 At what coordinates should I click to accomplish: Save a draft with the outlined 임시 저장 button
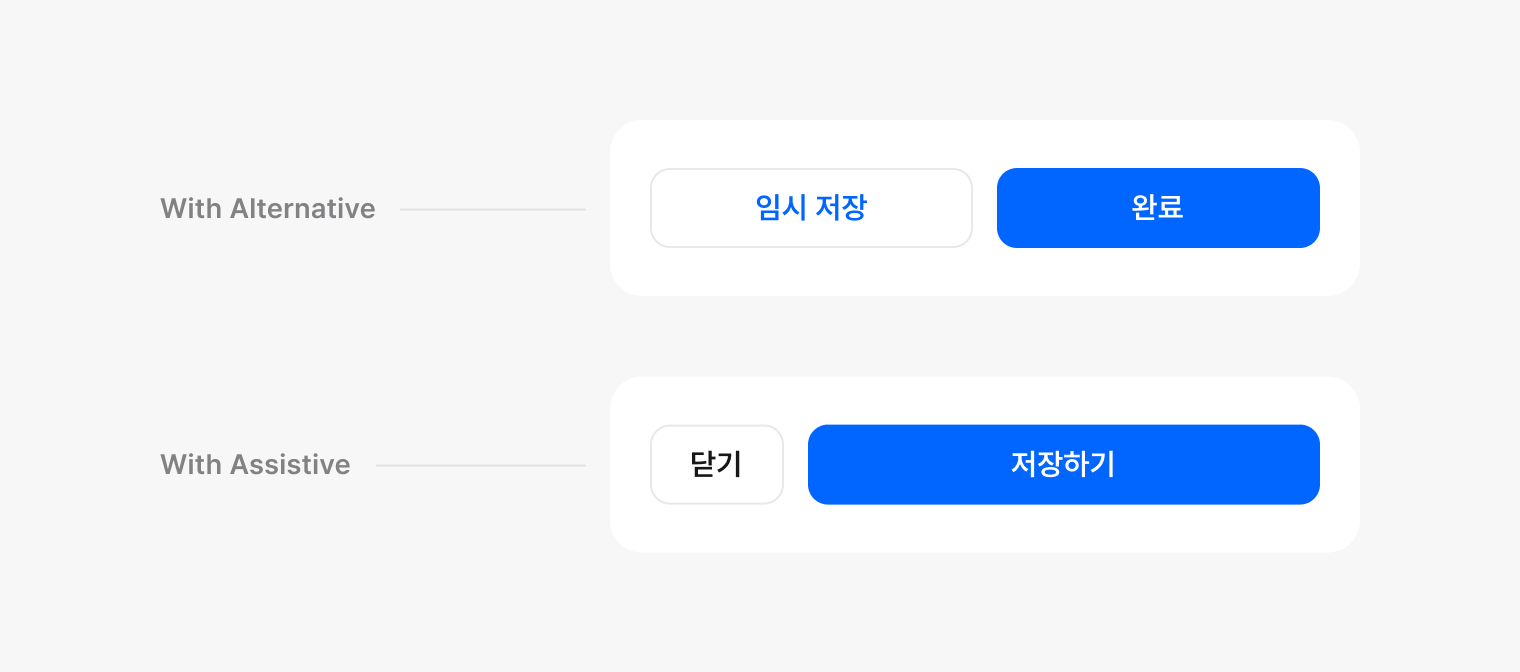(811, 208)
